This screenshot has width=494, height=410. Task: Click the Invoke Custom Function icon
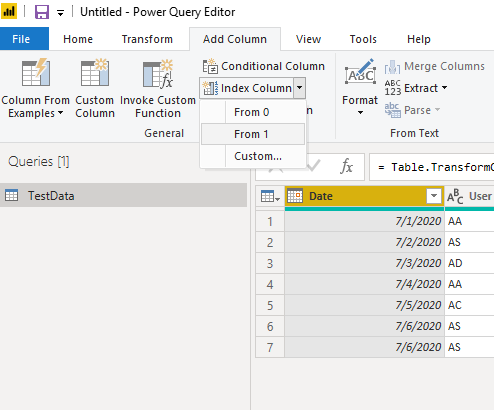(x=158, y=73)
